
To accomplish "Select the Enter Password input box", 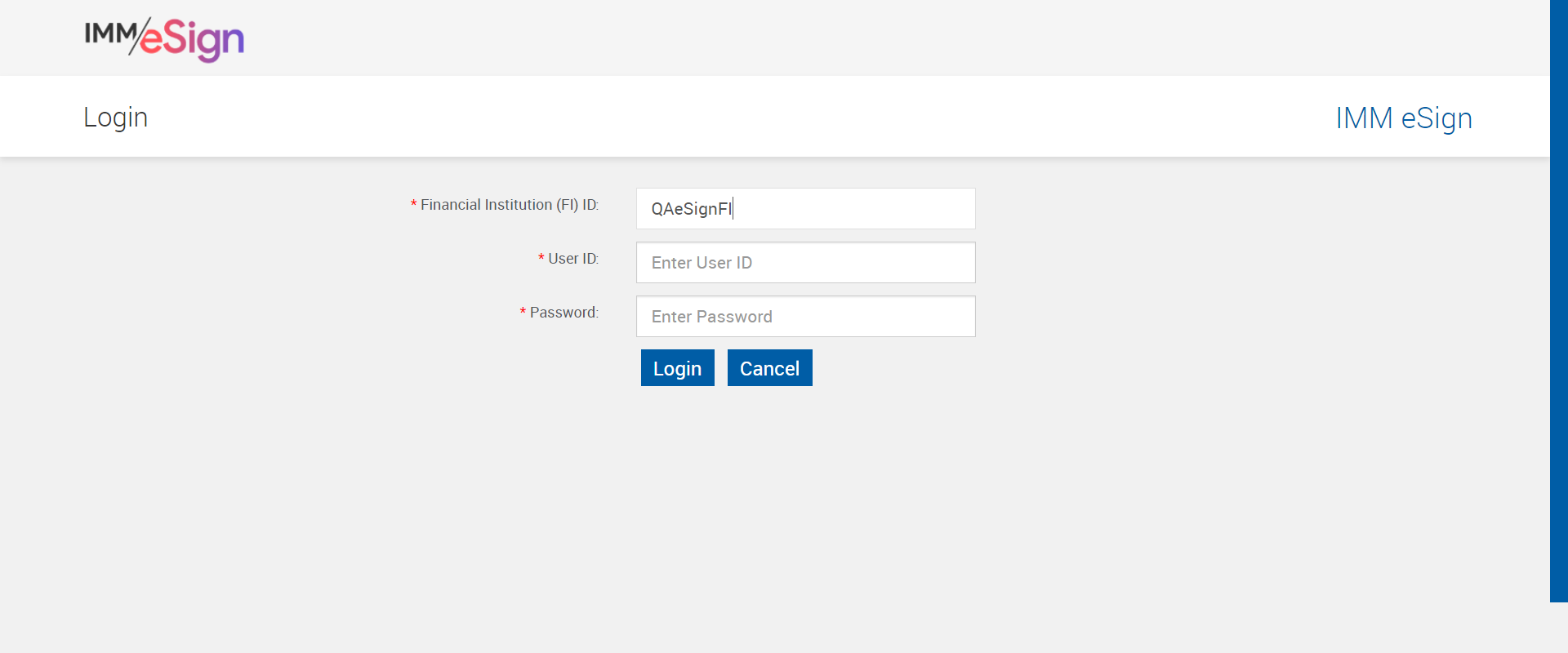I will (805, 317).
